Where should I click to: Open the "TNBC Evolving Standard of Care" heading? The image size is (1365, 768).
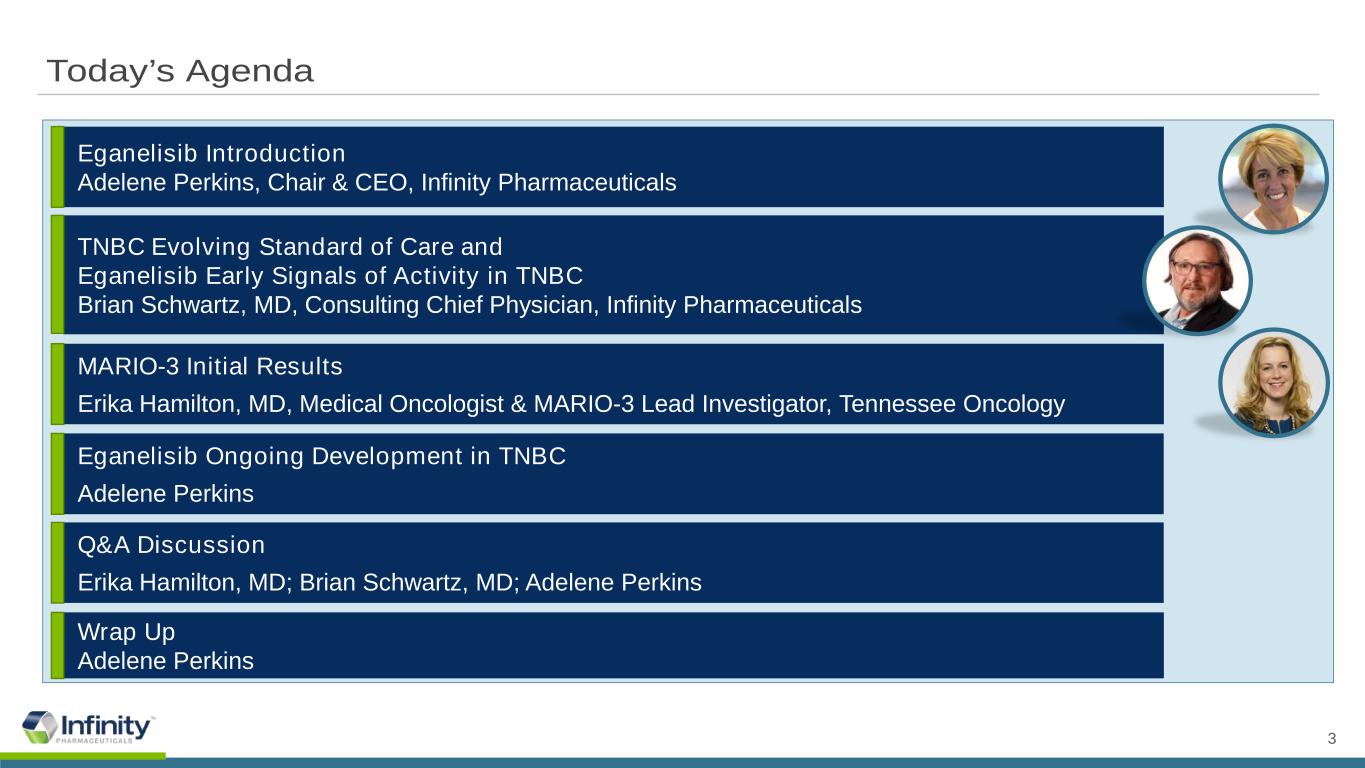pyautogui.click(x=290, y=246)
